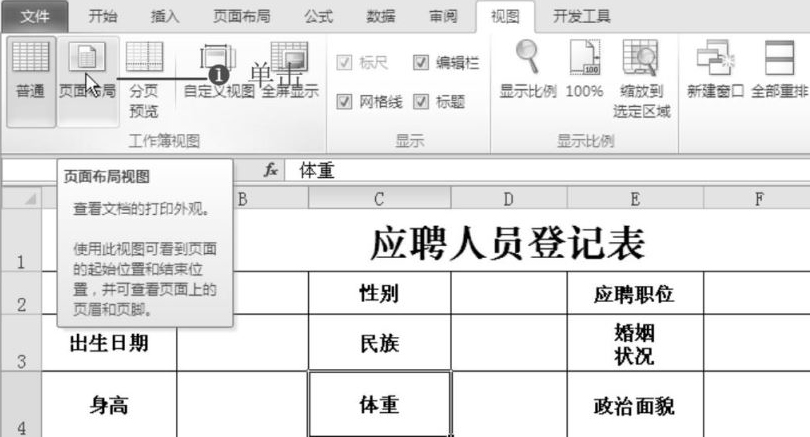Image resolution: width=810 pixels, height=437 pixels.
Task: Switch to Normal (普通) workbook view
Action: (30, 82)
